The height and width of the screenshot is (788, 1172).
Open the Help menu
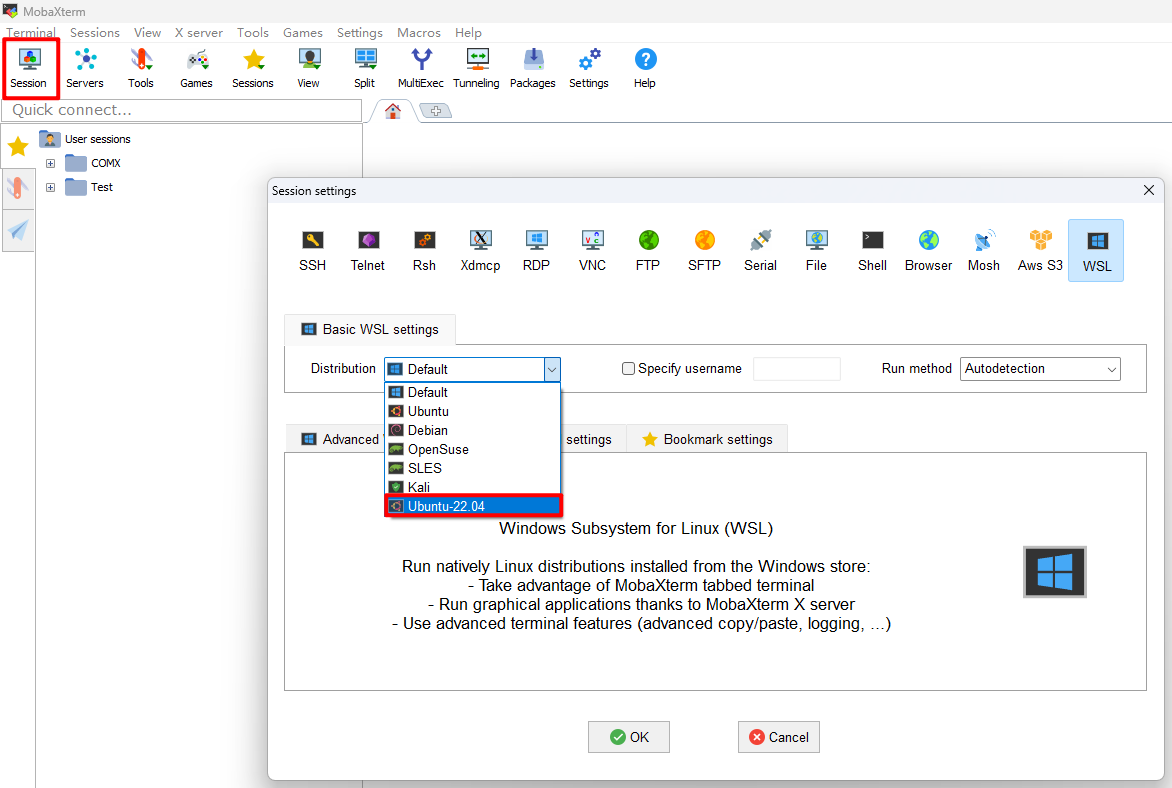468,32
